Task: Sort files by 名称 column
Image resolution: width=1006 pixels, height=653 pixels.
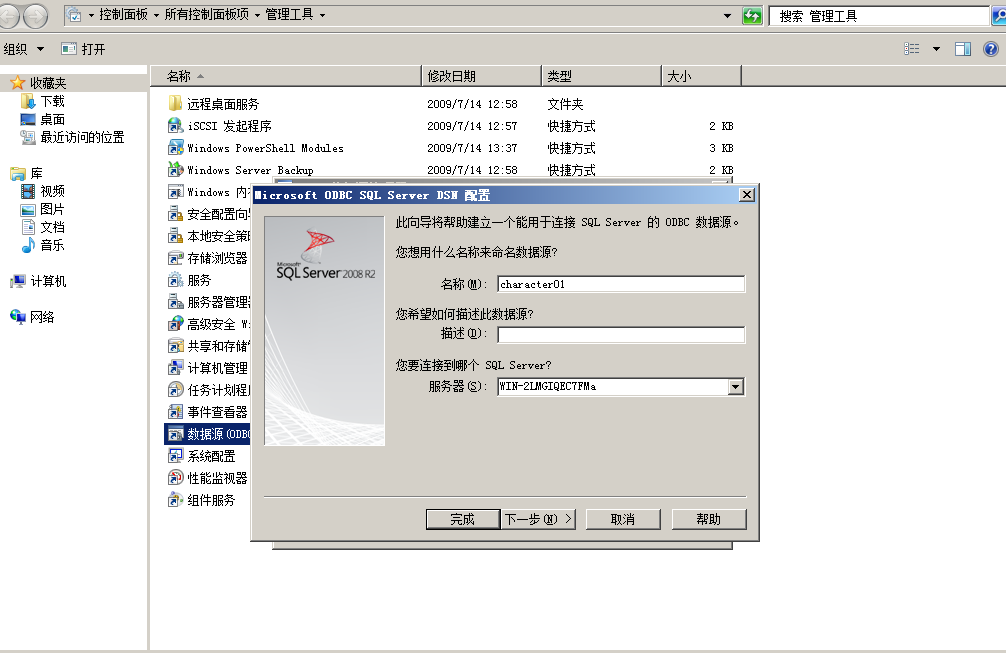Action: point(286,76)
